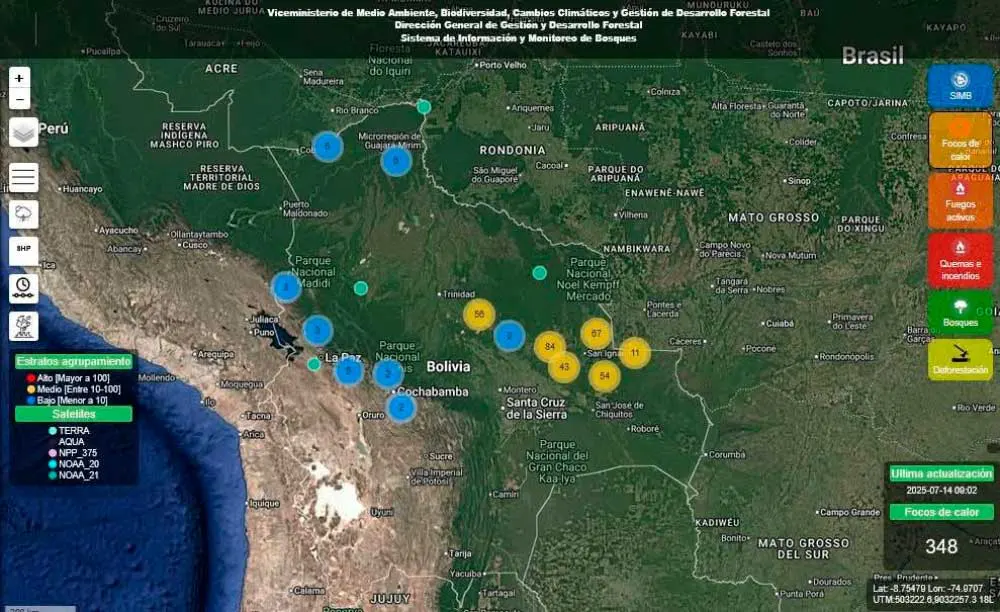Click the yellow Medio [Entre 10-100] legend swatch
The height and width of the screenshot is (612, 1000).
click(31, 390)
